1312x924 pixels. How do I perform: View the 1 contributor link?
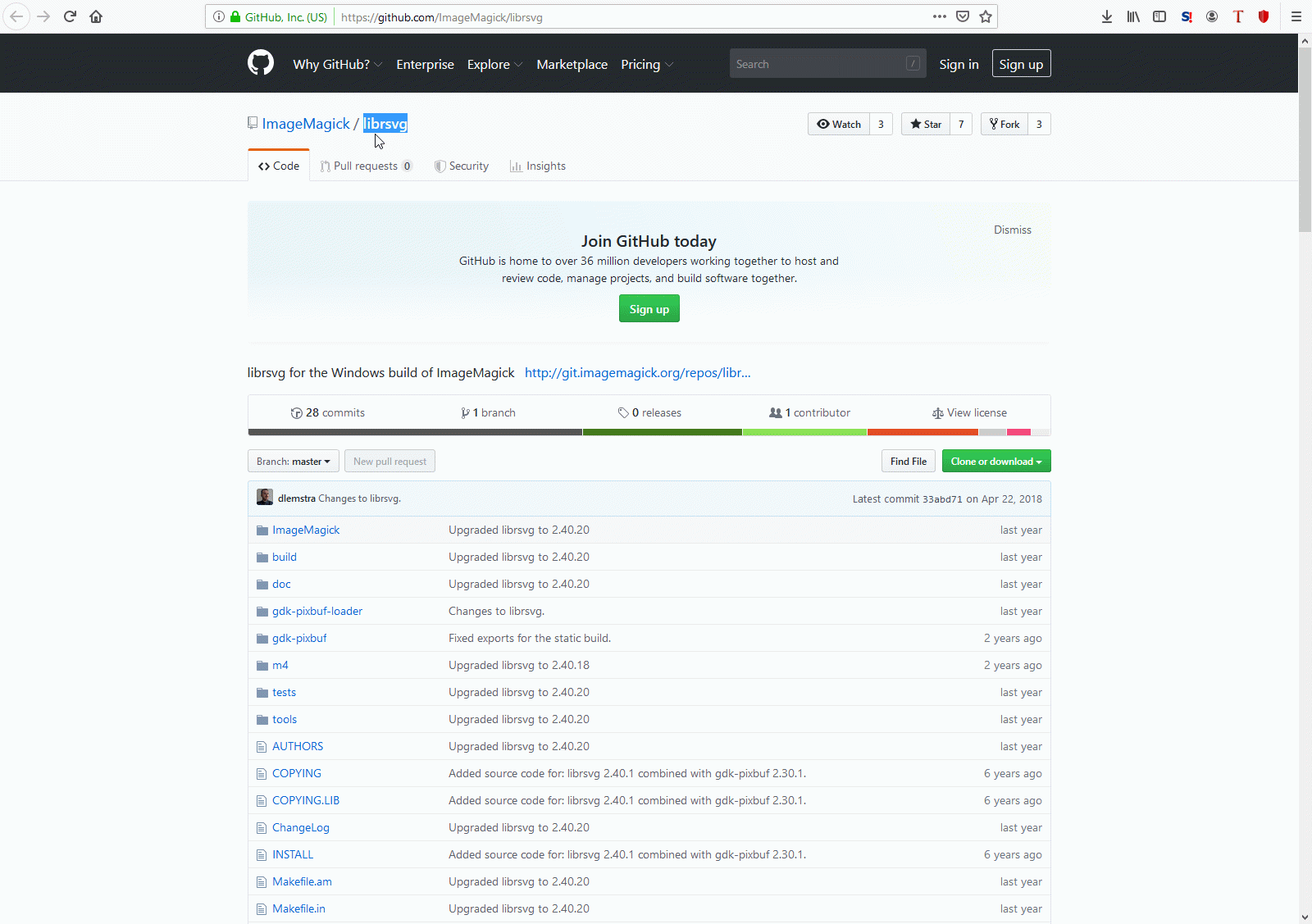(x=809, y=412)
